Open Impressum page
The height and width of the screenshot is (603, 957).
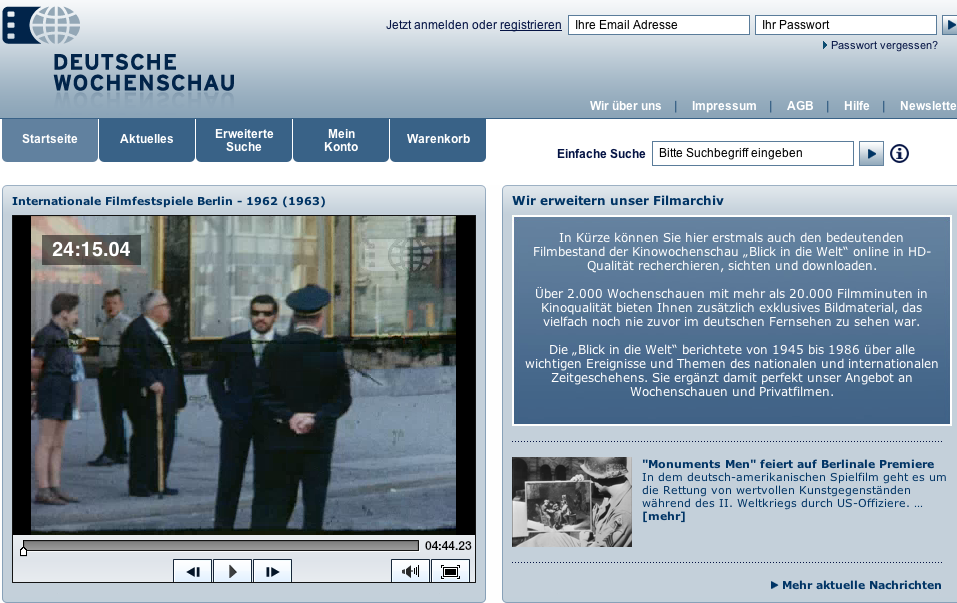click(724, 106)
